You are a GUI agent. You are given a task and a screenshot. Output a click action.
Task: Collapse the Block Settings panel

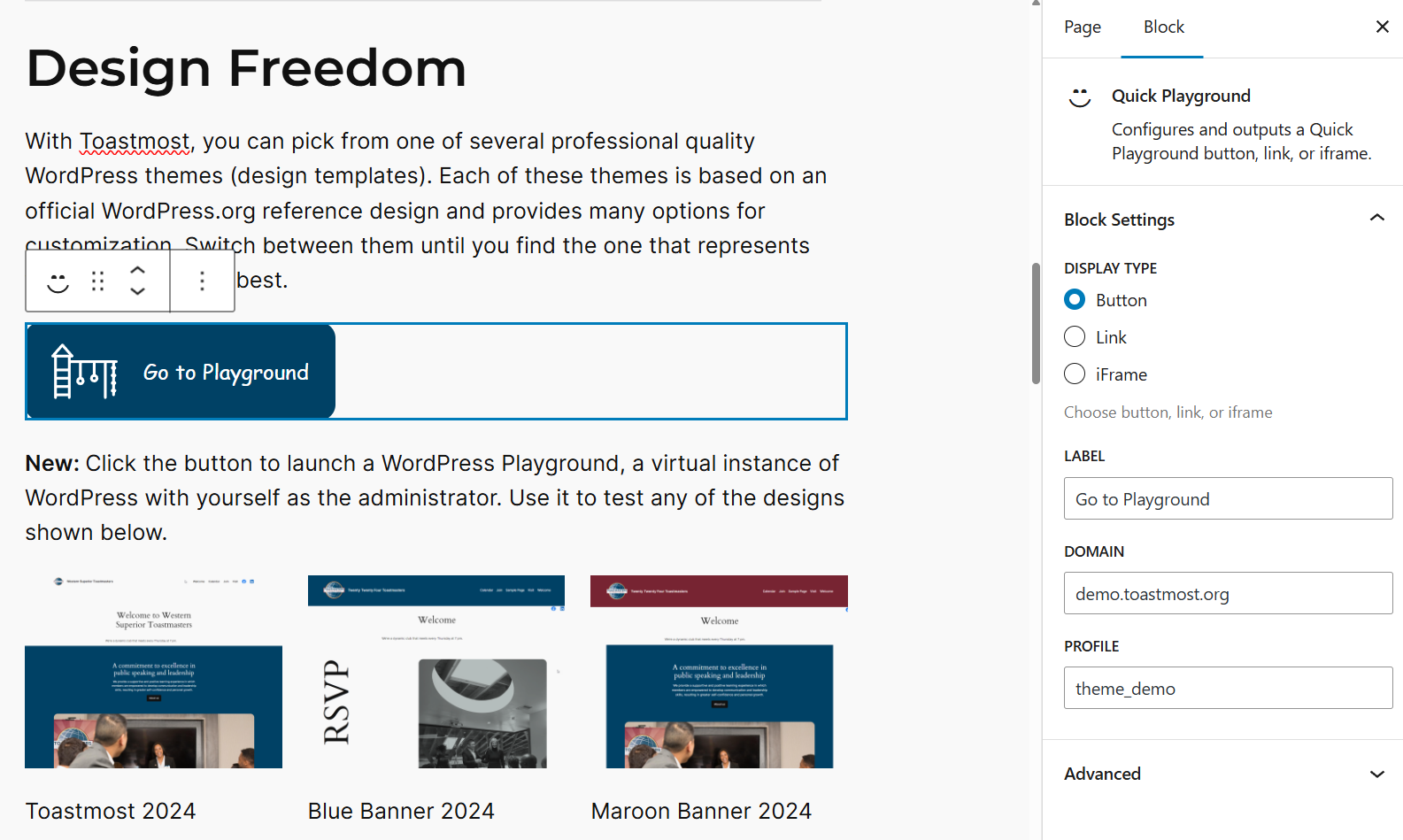tap(1376, 219)
